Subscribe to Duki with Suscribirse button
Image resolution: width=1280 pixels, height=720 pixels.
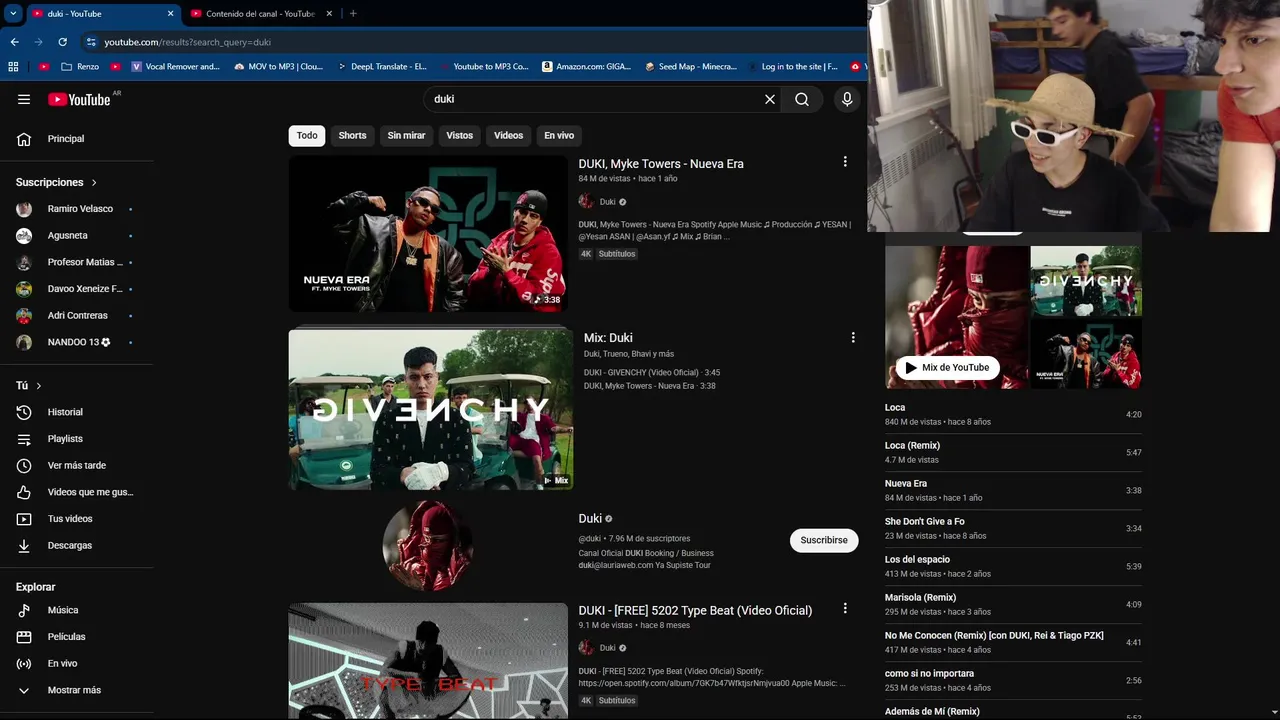tap(824, 540)
